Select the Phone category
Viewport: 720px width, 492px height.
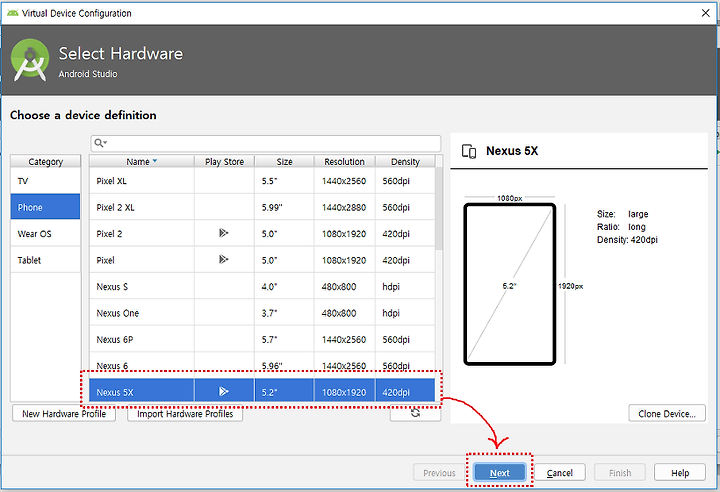(x=45, y=207)
